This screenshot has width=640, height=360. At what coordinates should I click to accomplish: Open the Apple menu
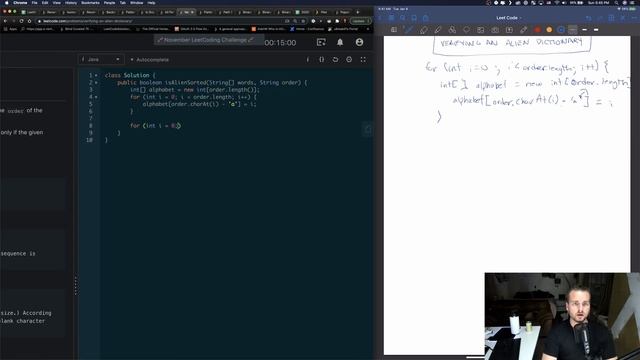tap(6, 2)
